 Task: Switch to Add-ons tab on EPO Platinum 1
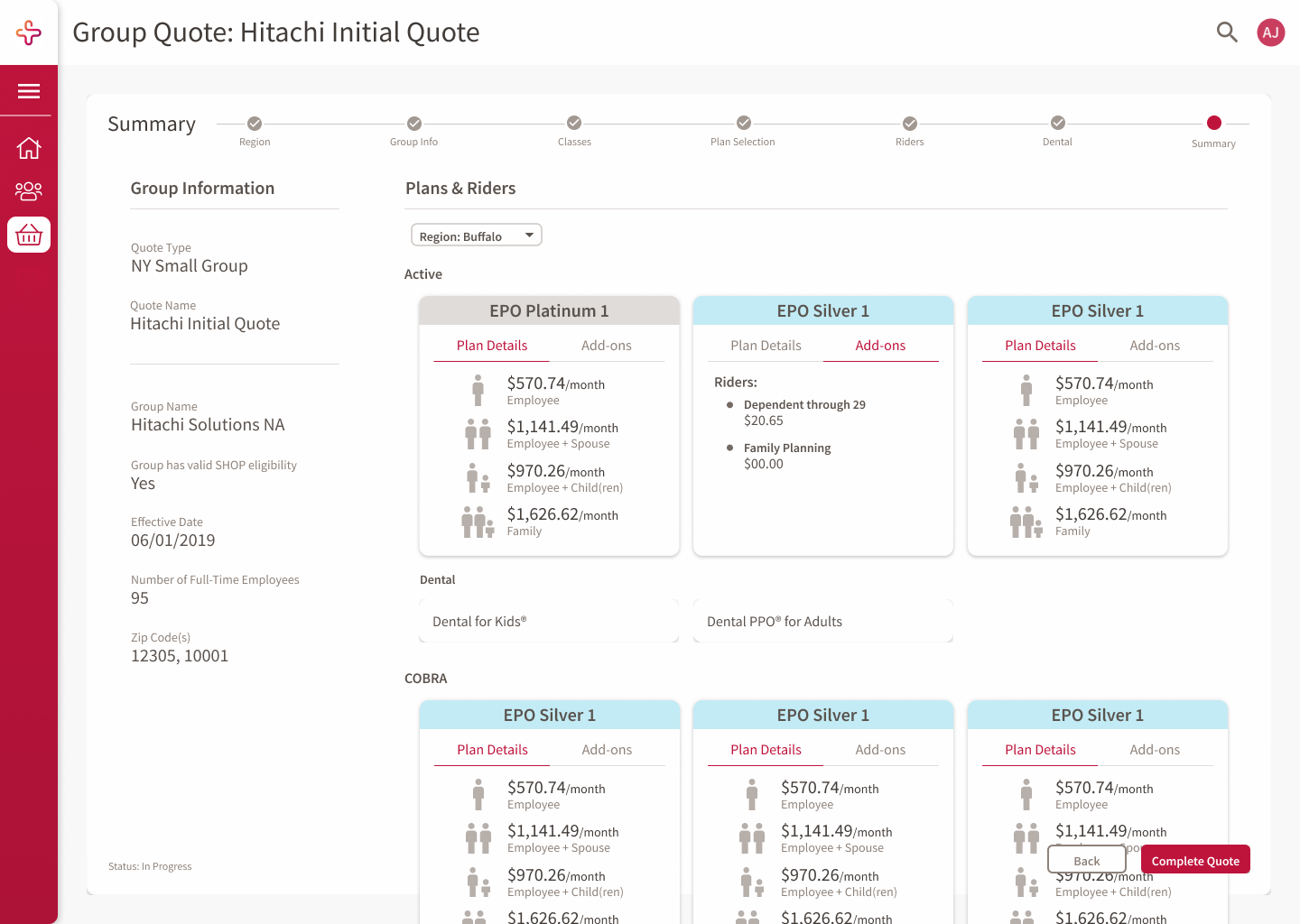pyautogui.click(x=607, y=346)
